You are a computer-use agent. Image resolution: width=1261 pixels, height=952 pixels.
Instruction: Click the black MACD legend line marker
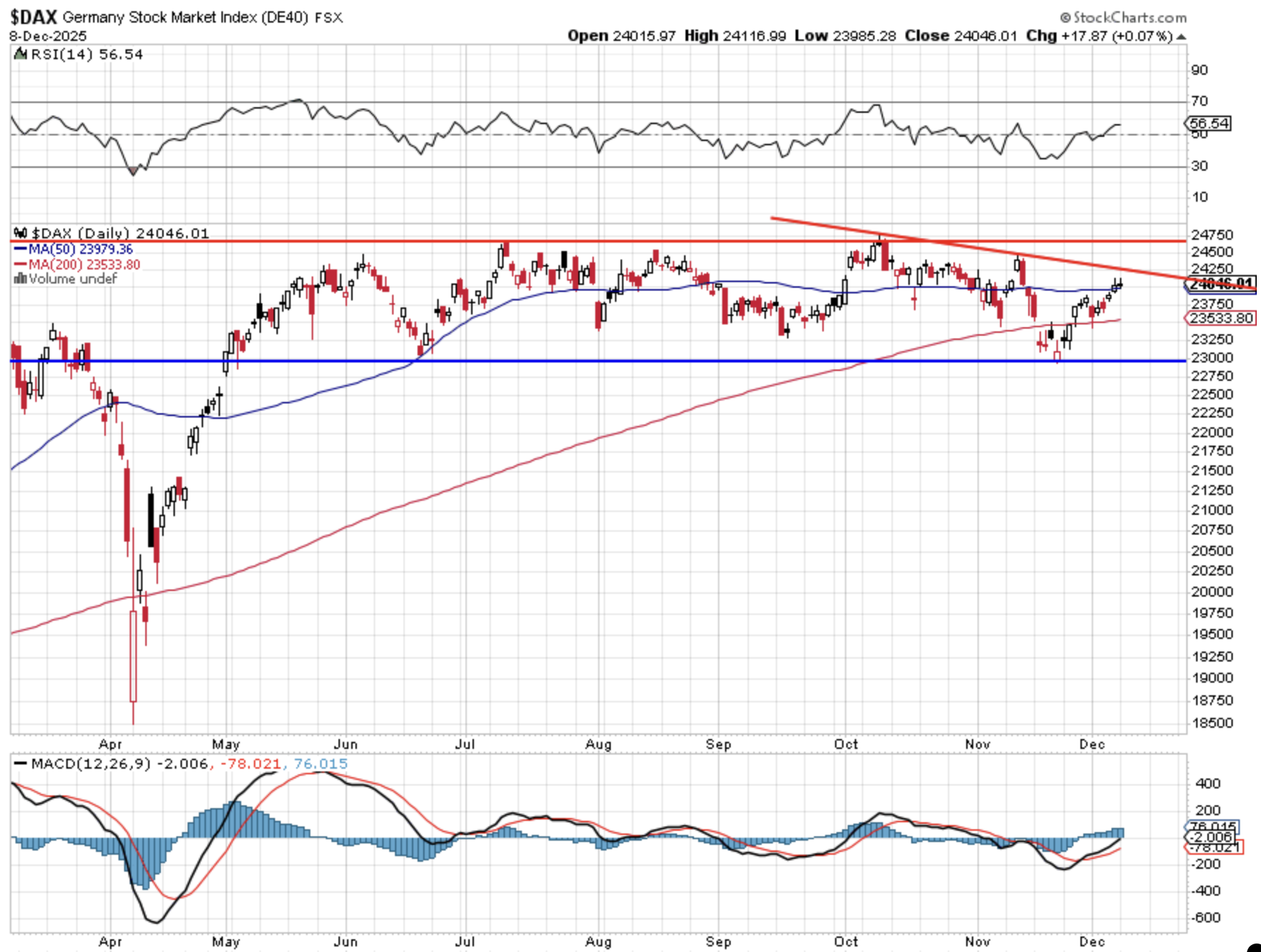pyautogui.click(x=20, y=764)
